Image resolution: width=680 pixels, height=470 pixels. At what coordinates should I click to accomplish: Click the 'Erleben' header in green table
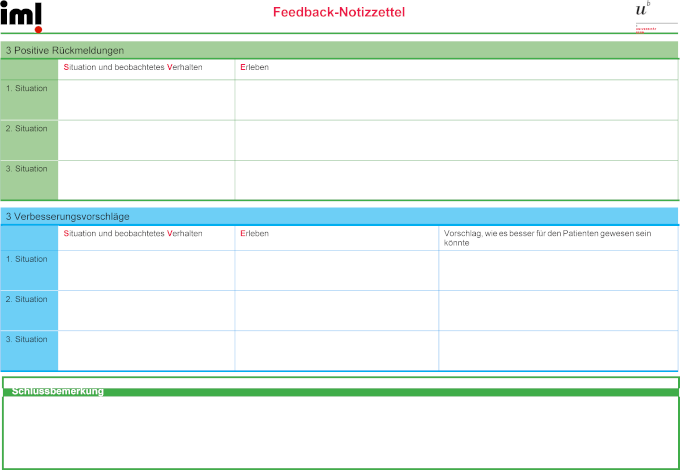coord(255,67)
